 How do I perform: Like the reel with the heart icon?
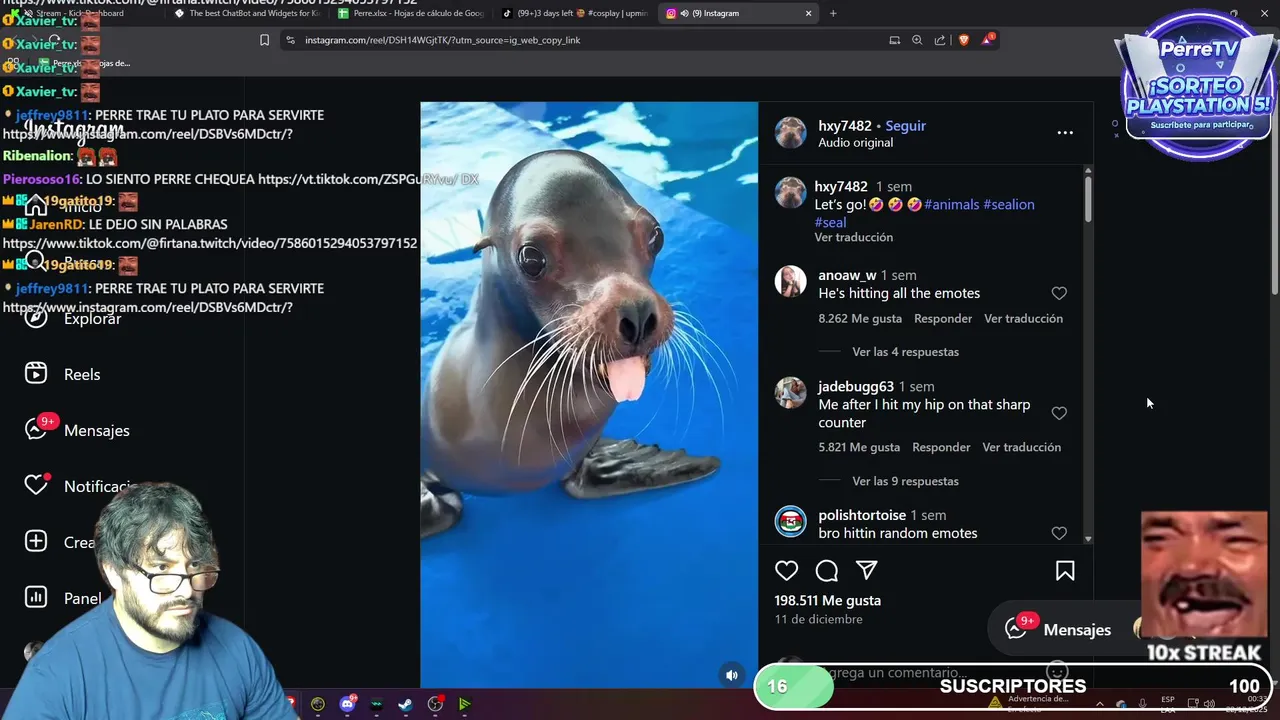click(x=787, y=571)
